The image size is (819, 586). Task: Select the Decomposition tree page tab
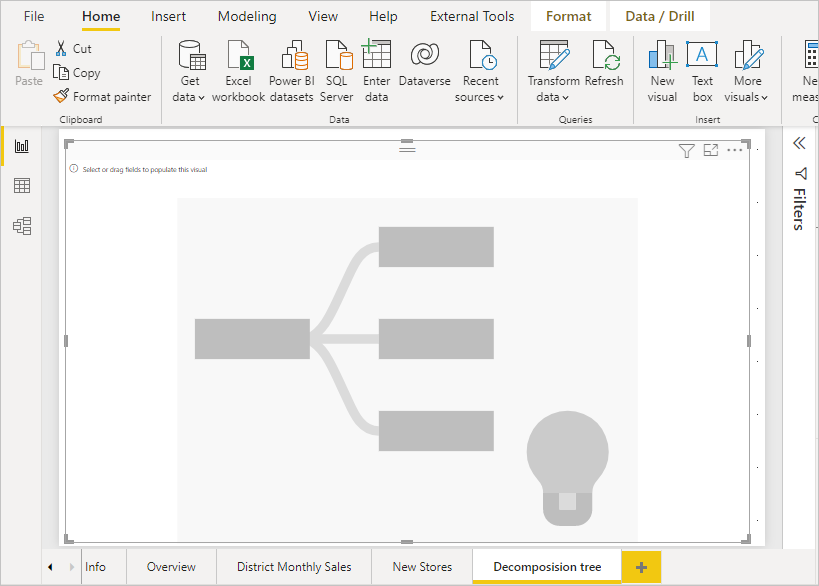[547, 567]
